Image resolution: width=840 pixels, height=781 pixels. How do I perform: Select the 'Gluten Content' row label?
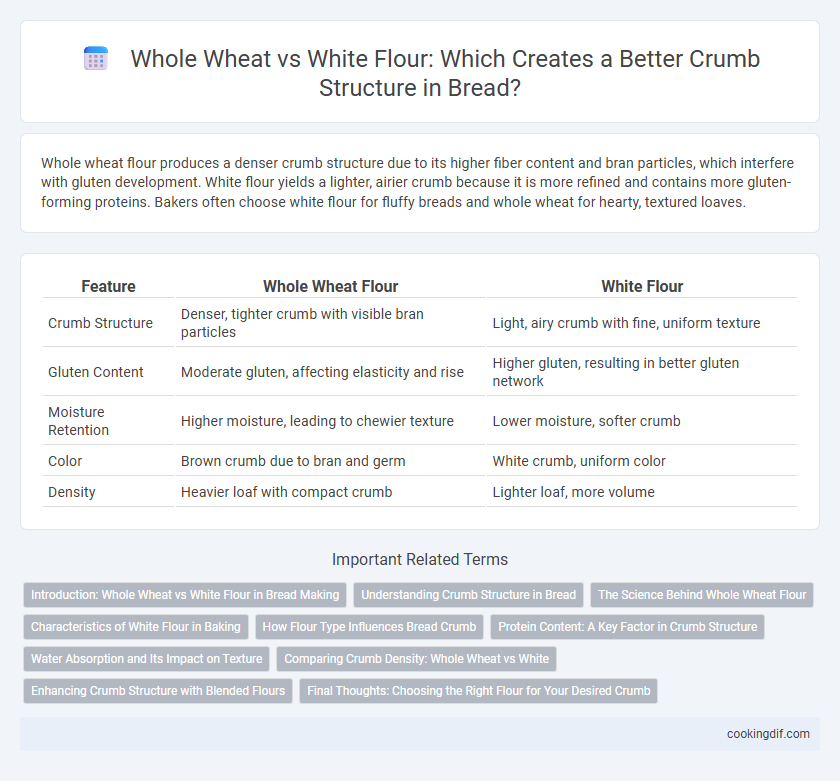tap(95, 372)
